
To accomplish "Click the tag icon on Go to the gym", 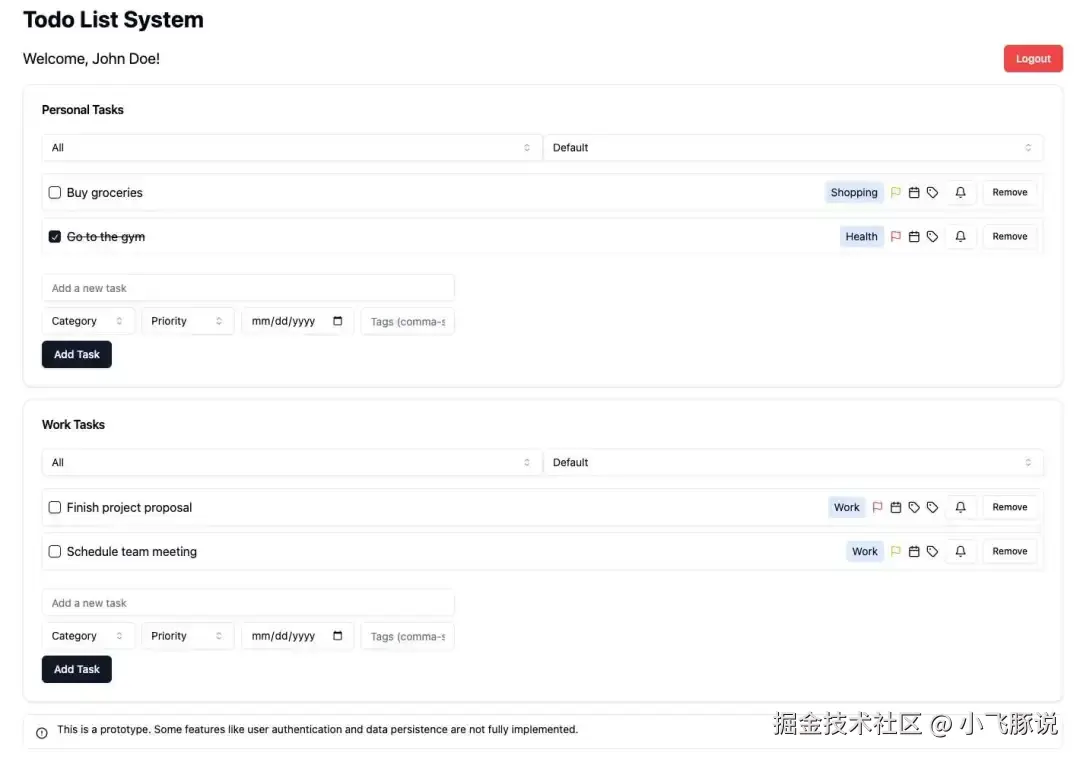I will 932,237.
